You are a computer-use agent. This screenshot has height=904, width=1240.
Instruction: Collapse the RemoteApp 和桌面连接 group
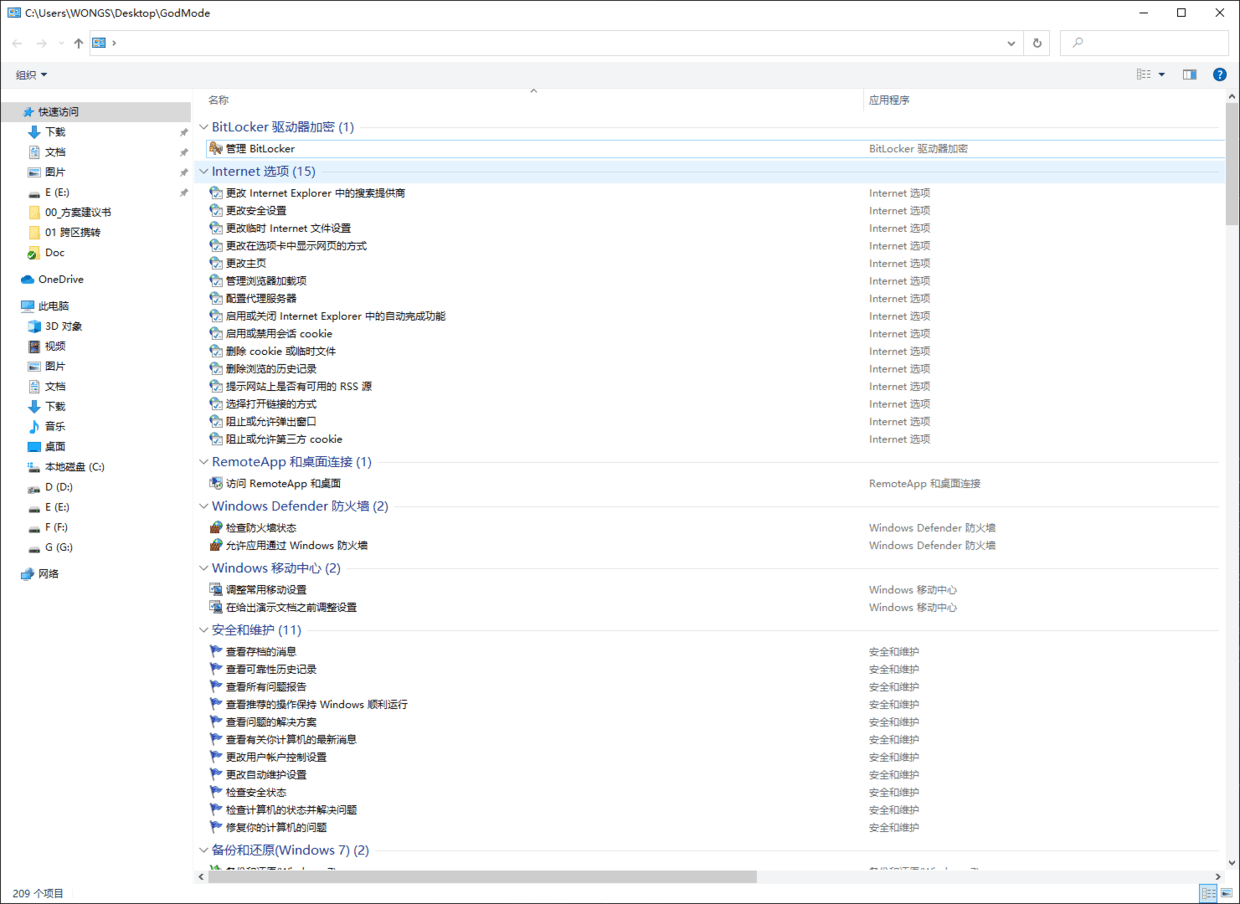tap(204, 462)
